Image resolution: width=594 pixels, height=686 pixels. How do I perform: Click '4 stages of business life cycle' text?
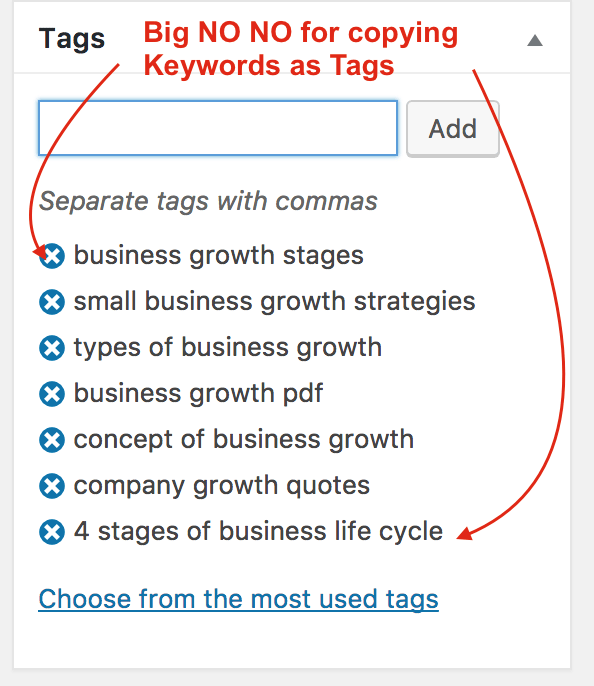[258, 532]
